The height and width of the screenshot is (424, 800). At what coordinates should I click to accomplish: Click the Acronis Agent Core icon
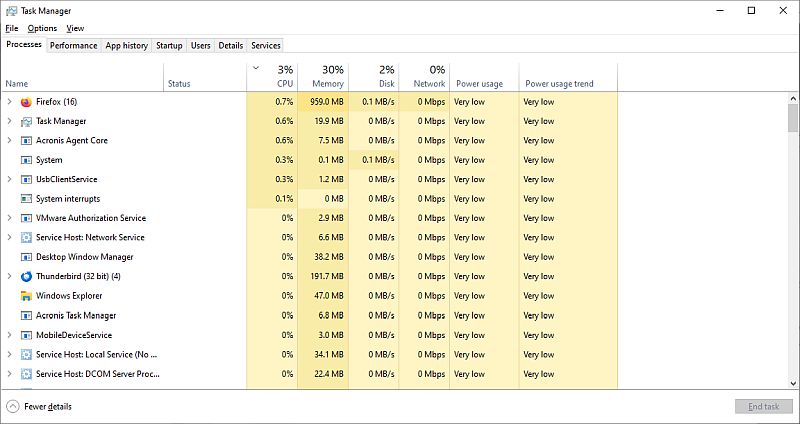pos(26,141)
